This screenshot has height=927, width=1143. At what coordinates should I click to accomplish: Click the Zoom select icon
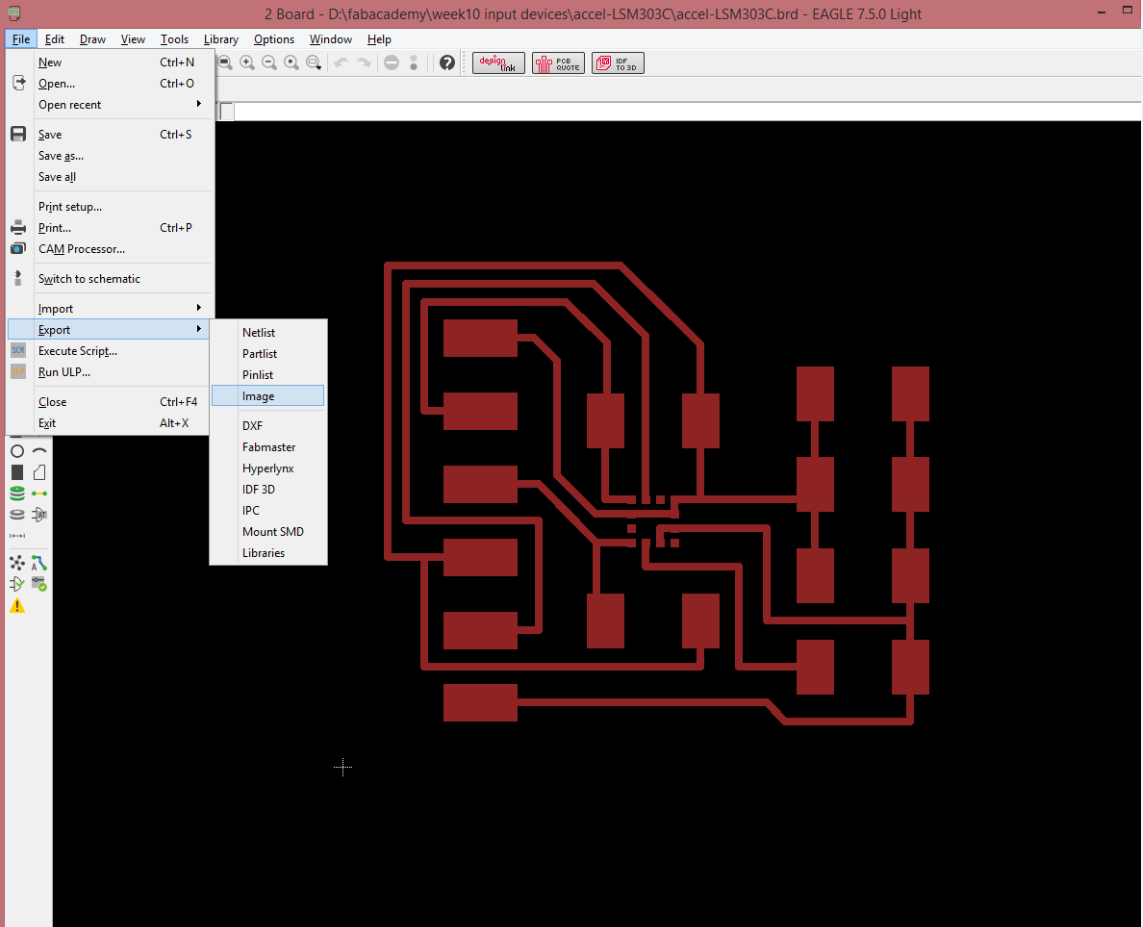click(313, 63)
